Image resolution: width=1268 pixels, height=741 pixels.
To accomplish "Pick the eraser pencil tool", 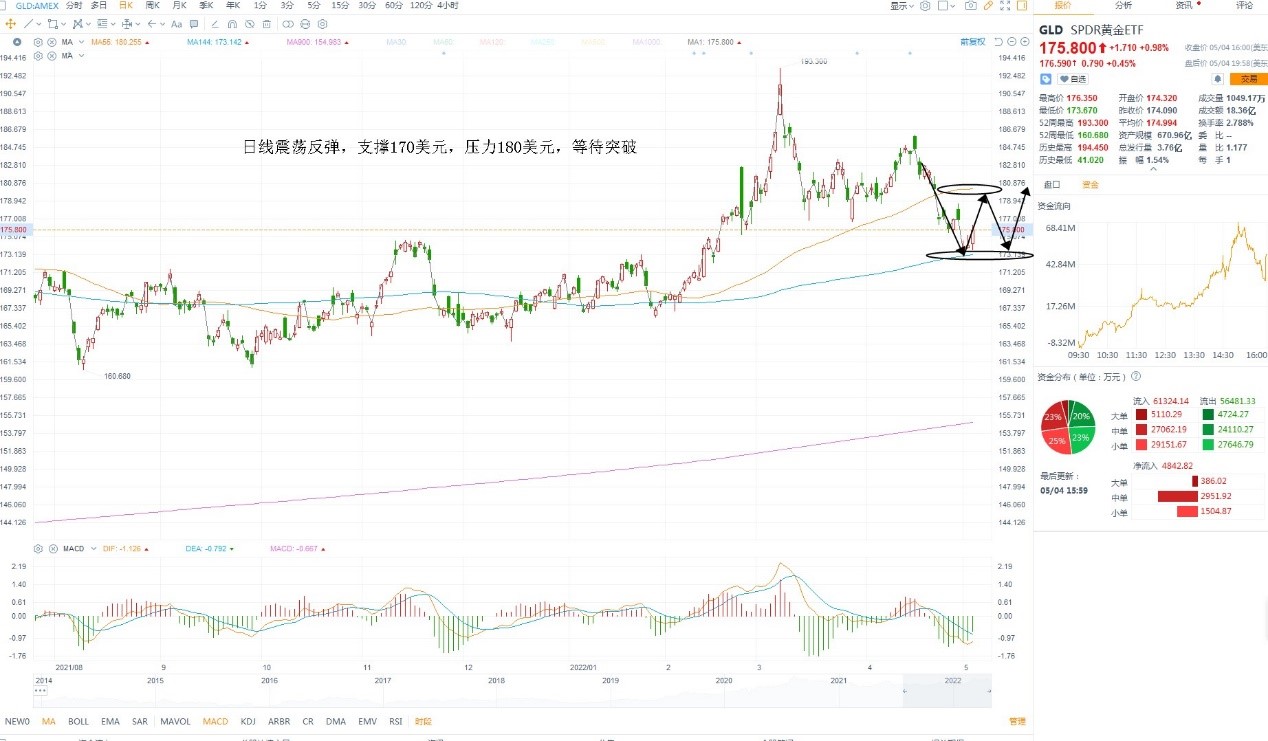I will click(214, 24).
